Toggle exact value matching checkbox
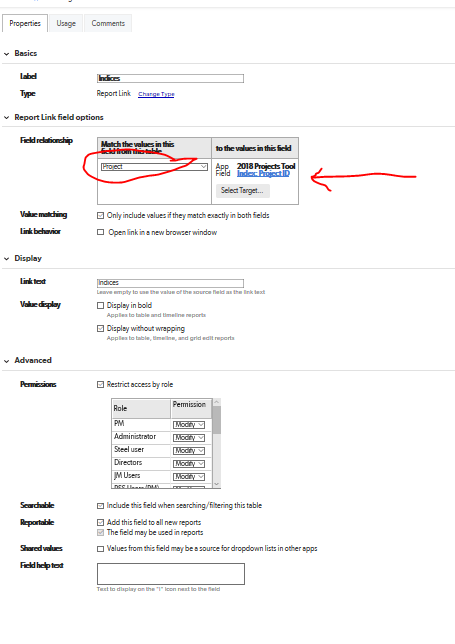The height and width of the screenshot is (644, 455). point(101,216)
